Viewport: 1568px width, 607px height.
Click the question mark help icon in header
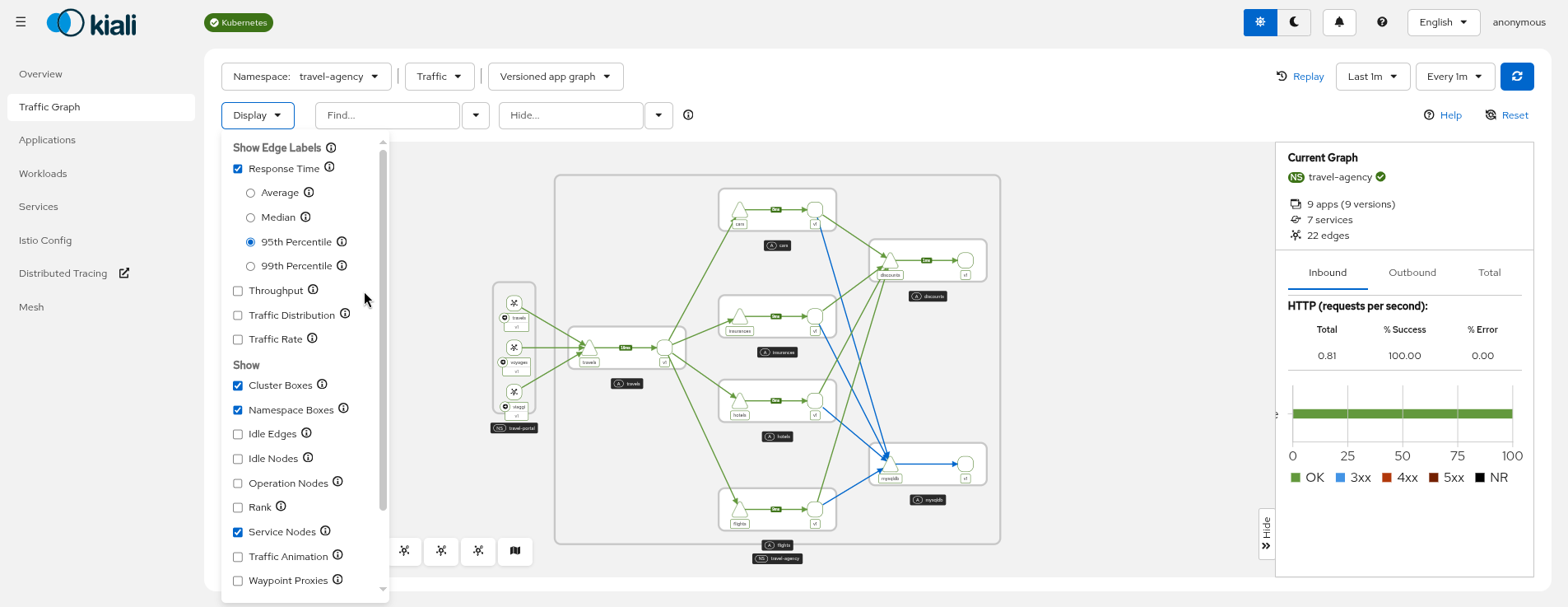pos(1382,22)
